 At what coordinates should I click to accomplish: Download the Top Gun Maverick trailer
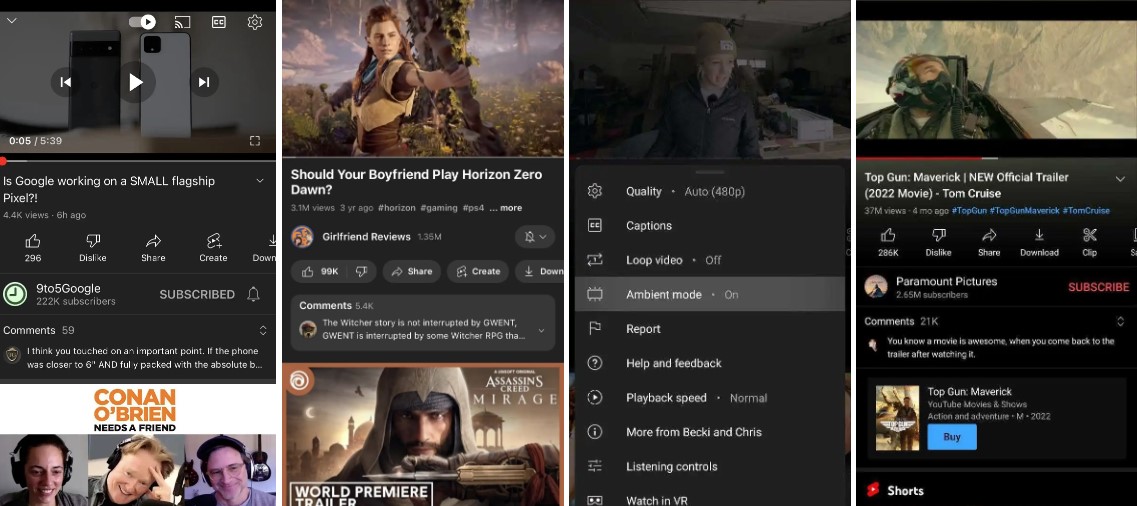[x=1039, y=241]
